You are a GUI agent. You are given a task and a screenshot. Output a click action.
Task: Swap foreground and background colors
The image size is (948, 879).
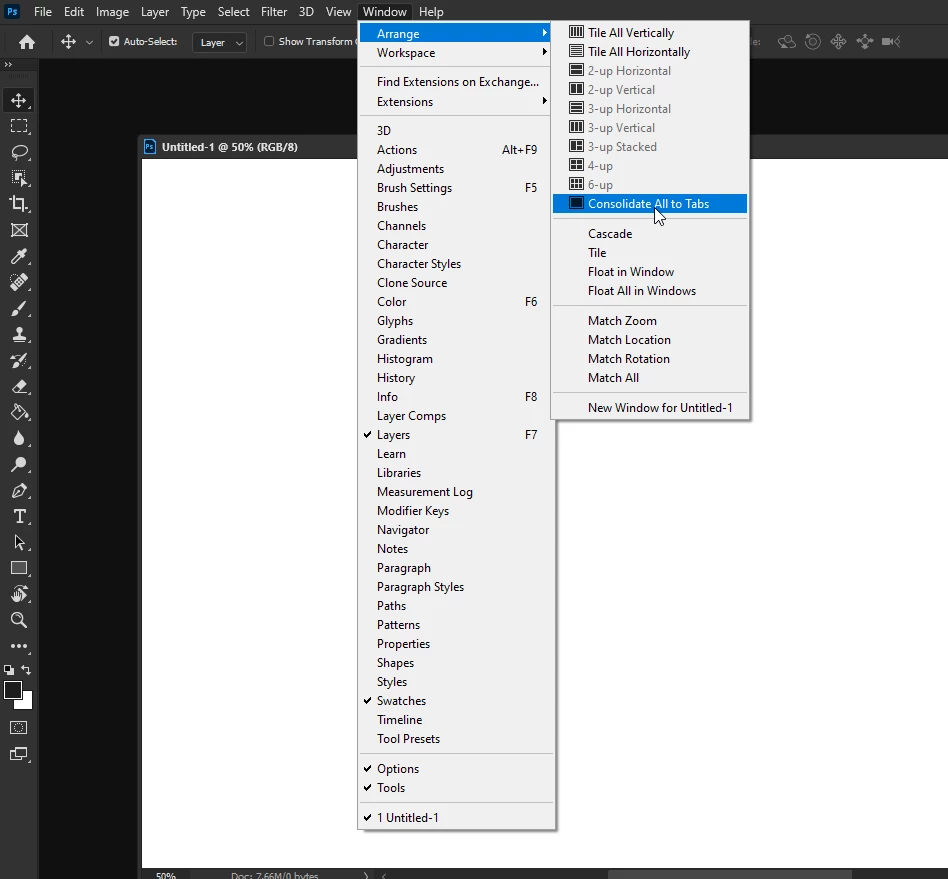pos(26,670)
